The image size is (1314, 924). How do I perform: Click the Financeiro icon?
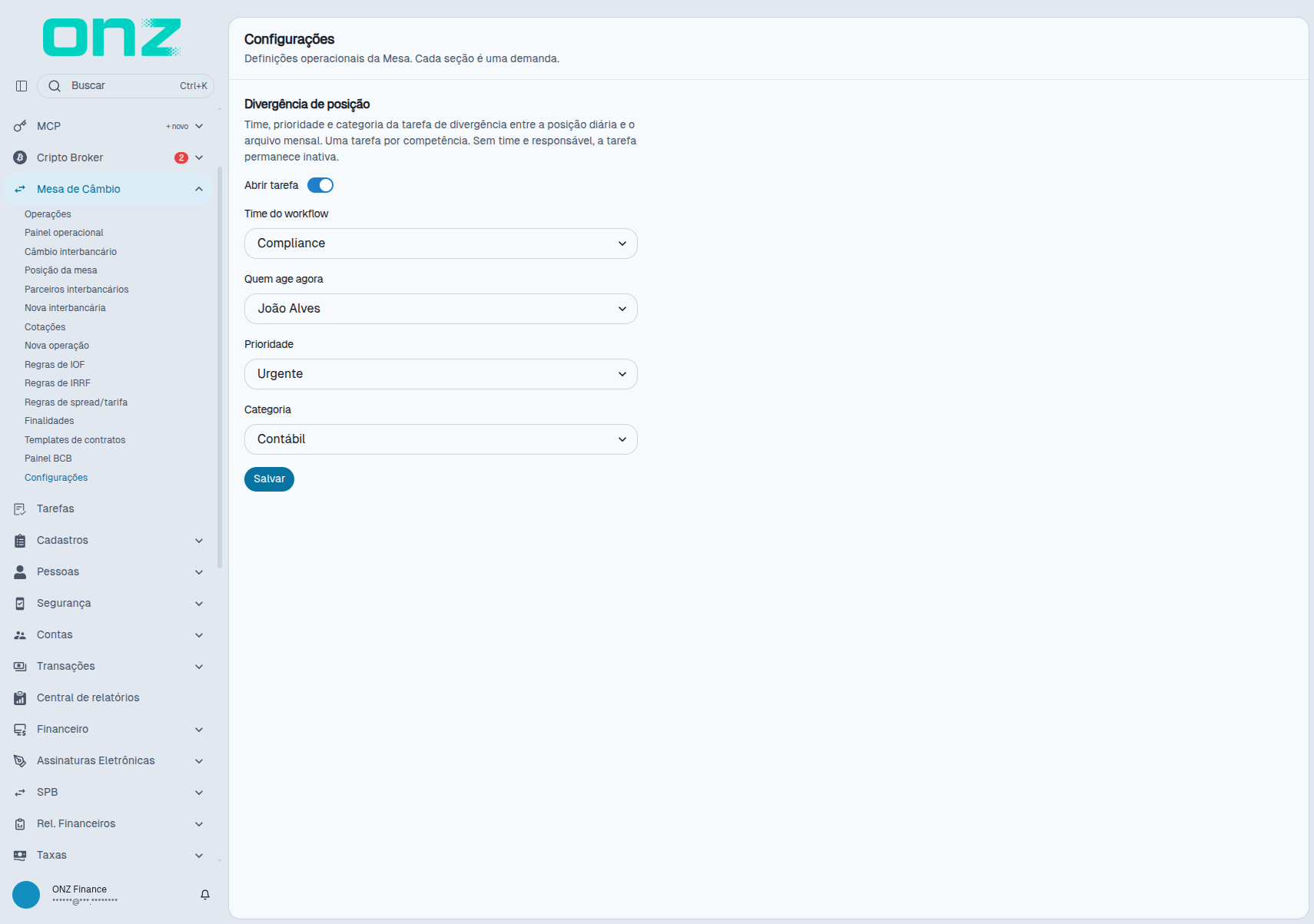tap(20, 730)
